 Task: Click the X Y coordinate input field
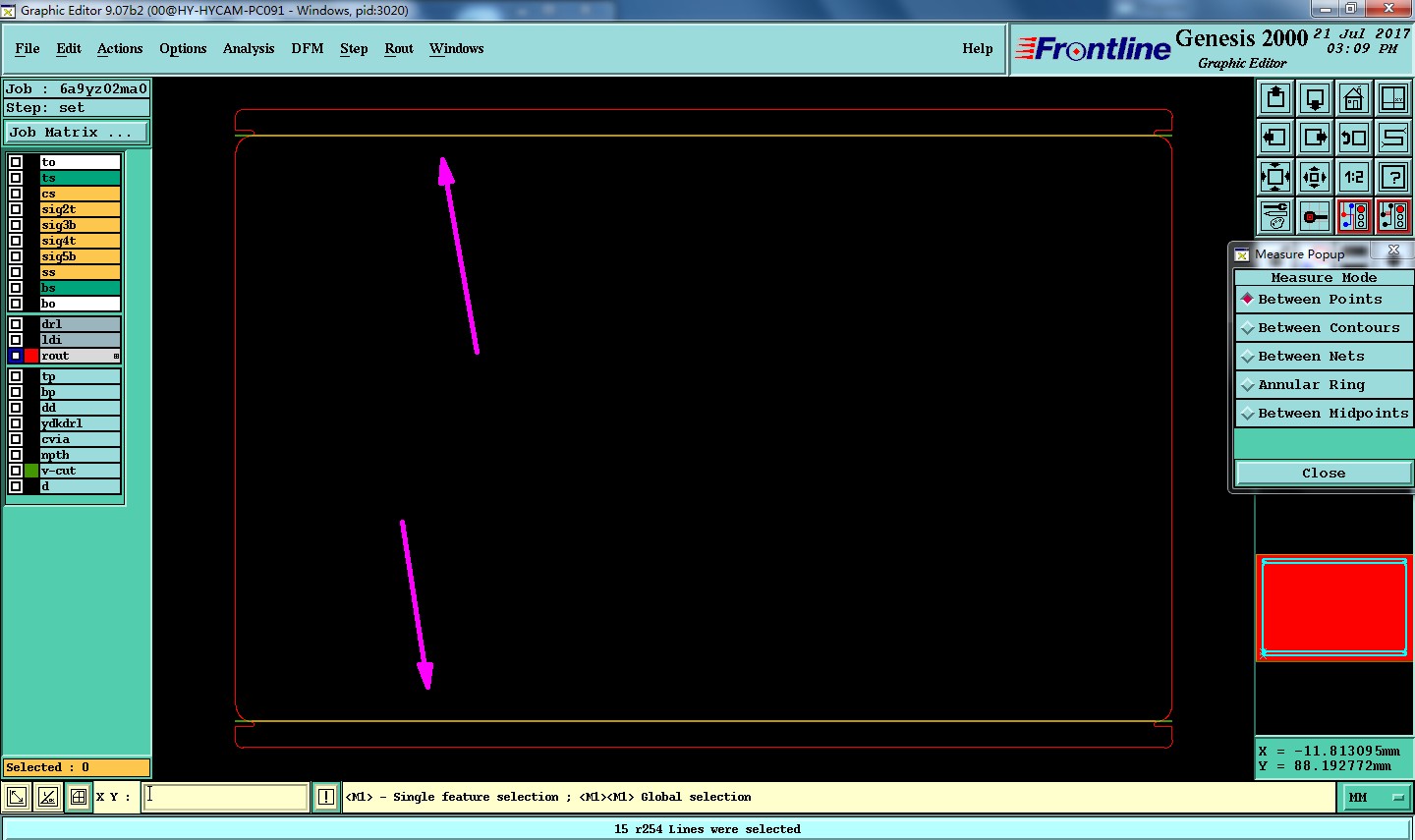pyautogui.click(x=226, y=797)
